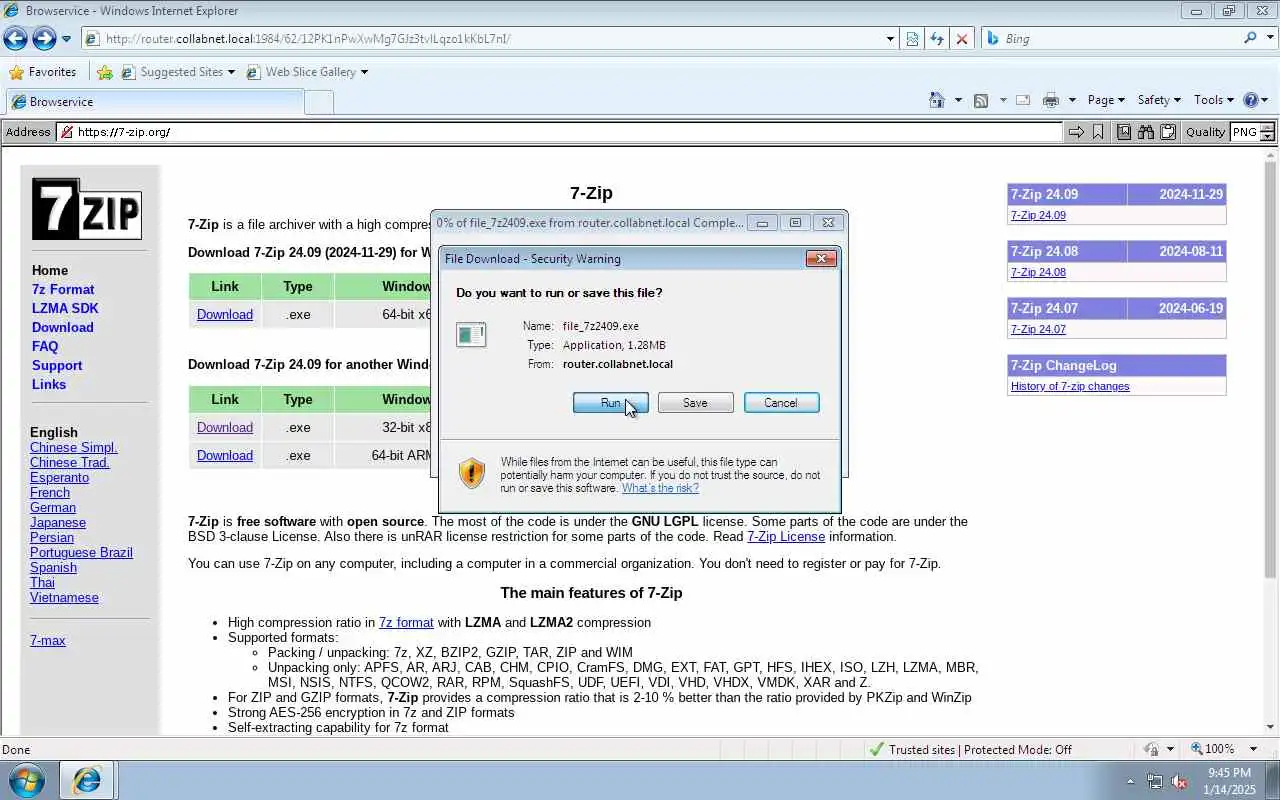Open the 7-Zip 24.09 news link

click(1038, 215)
